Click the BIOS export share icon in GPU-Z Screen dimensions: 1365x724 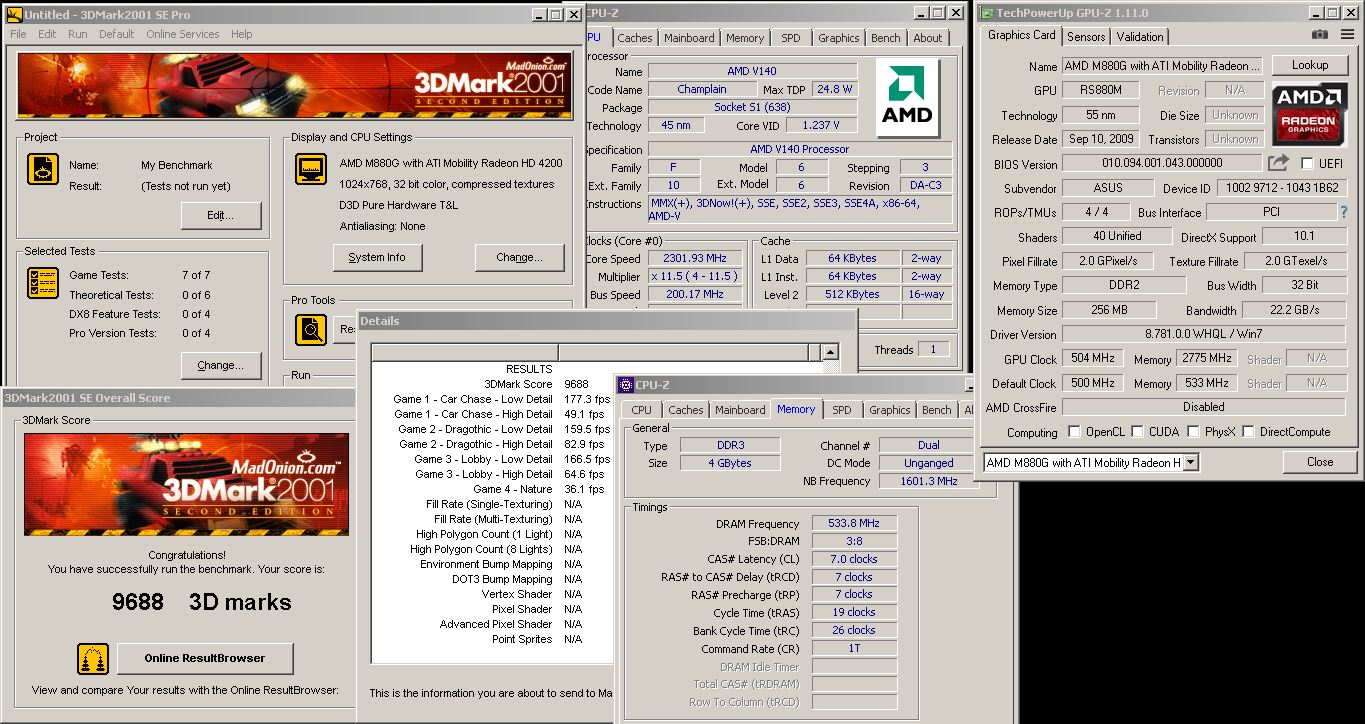[1278, 163]
